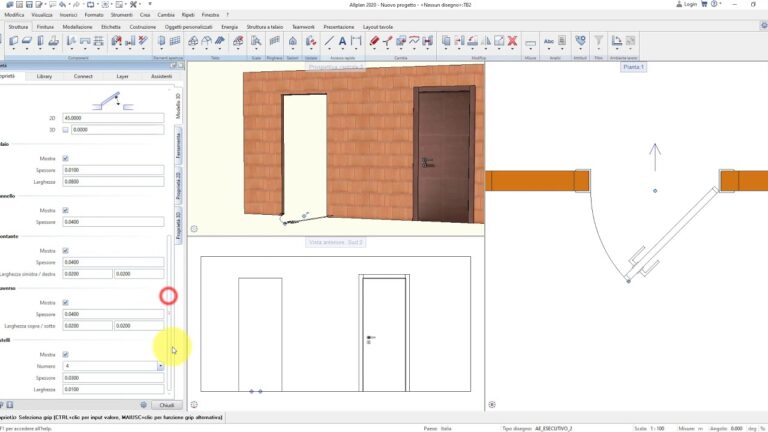
Task: Select the Column tool icon
Action: click(41, 41)
